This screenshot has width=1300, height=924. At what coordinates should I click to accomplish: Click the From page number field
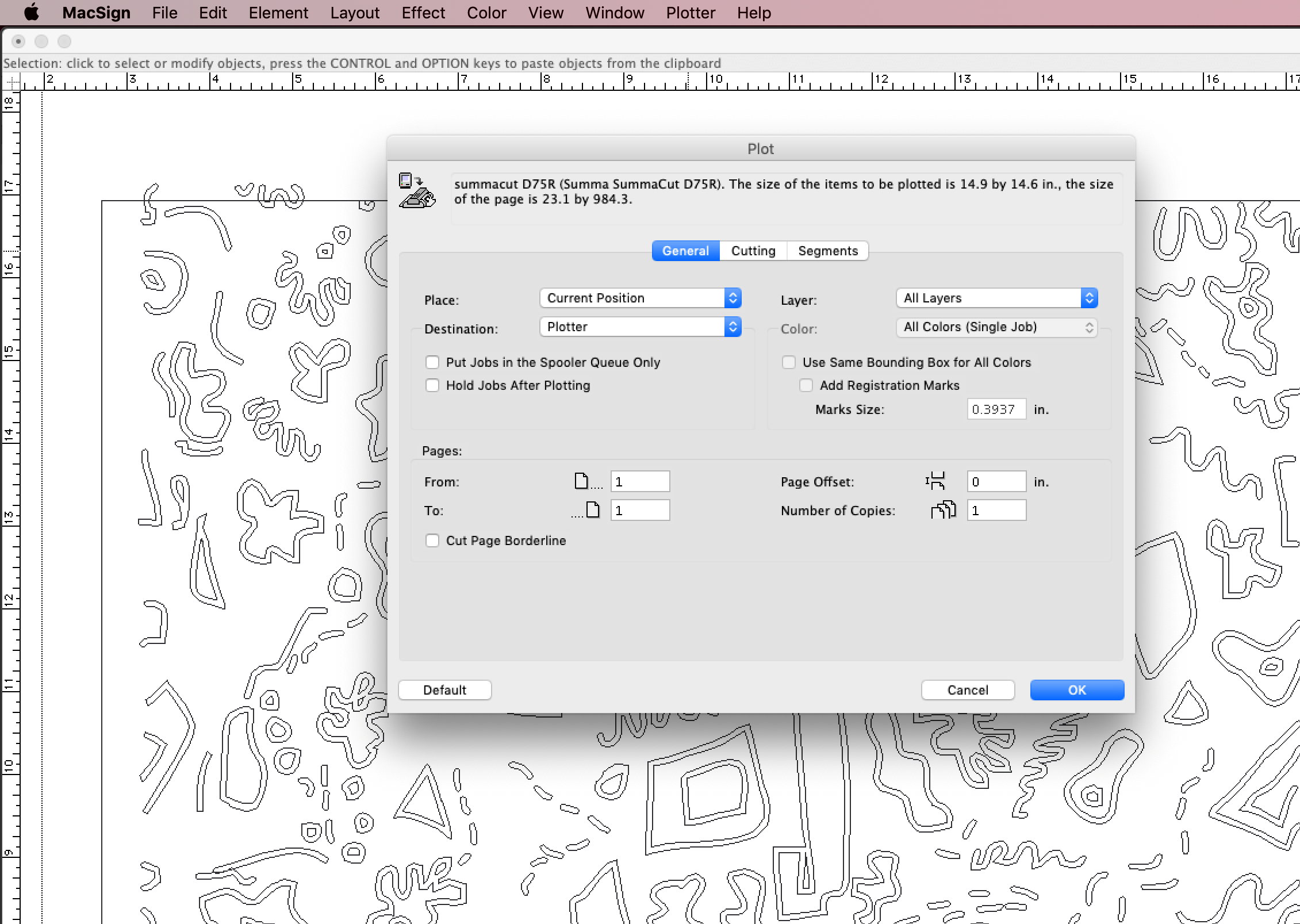click(x=640, y=481)
